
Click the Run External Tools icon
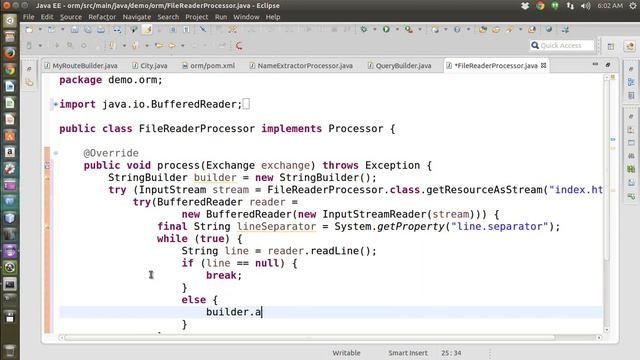point(409,29)
